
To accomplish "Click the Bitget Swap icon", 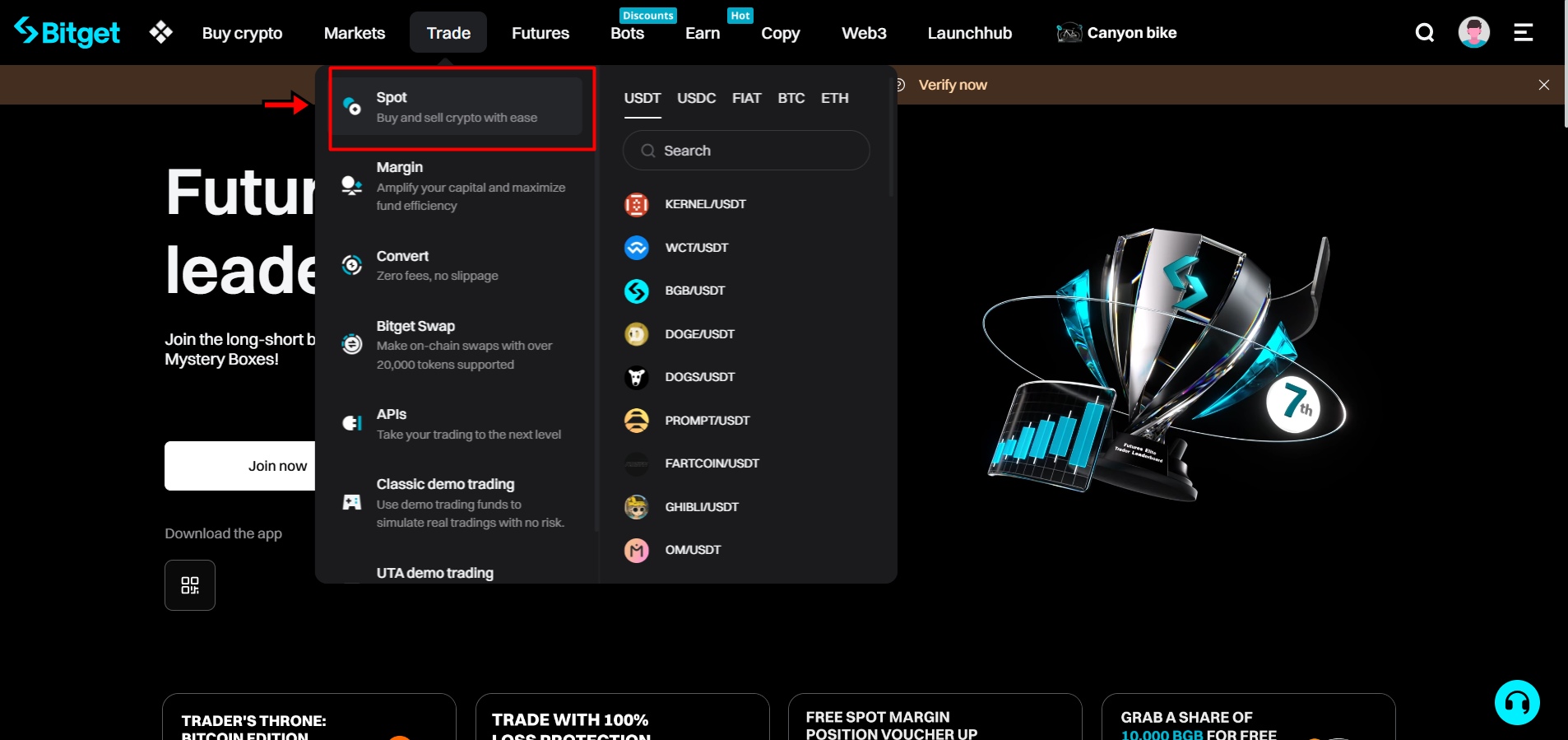I will tap(352, 344).
